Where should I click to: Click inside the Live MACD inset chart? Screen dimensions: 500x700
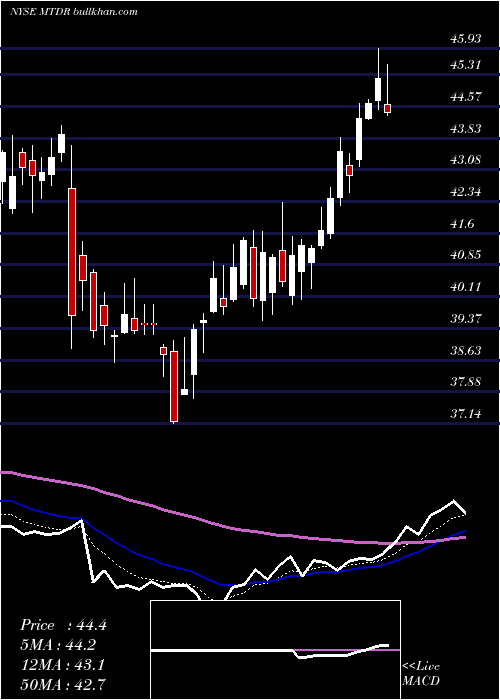tap(275, 650)
